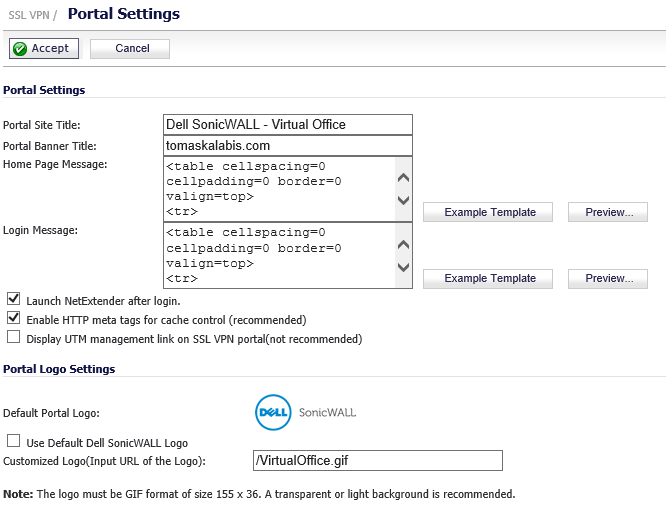Click up arrow of Home Page Message scrollbar
Viewport: 666px width, 531px height.
(x=403, y=178)
